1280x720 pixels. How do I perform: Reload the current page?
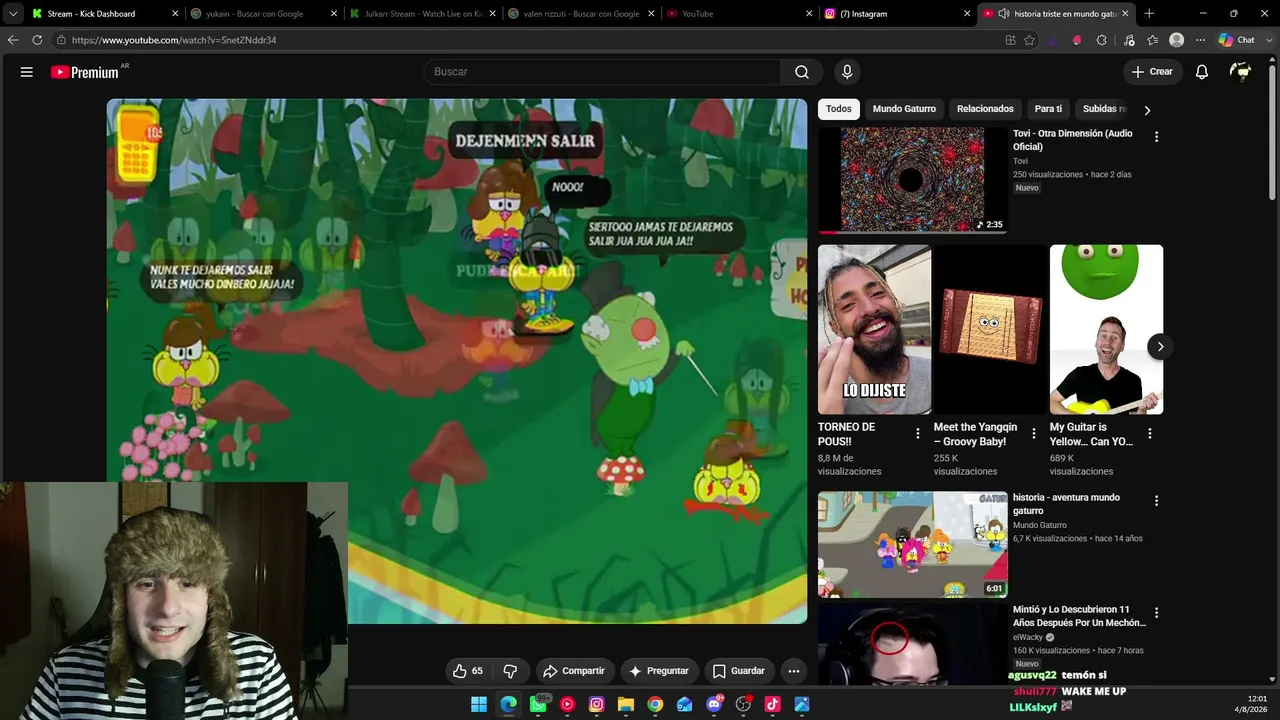click(x=37, y=40)
